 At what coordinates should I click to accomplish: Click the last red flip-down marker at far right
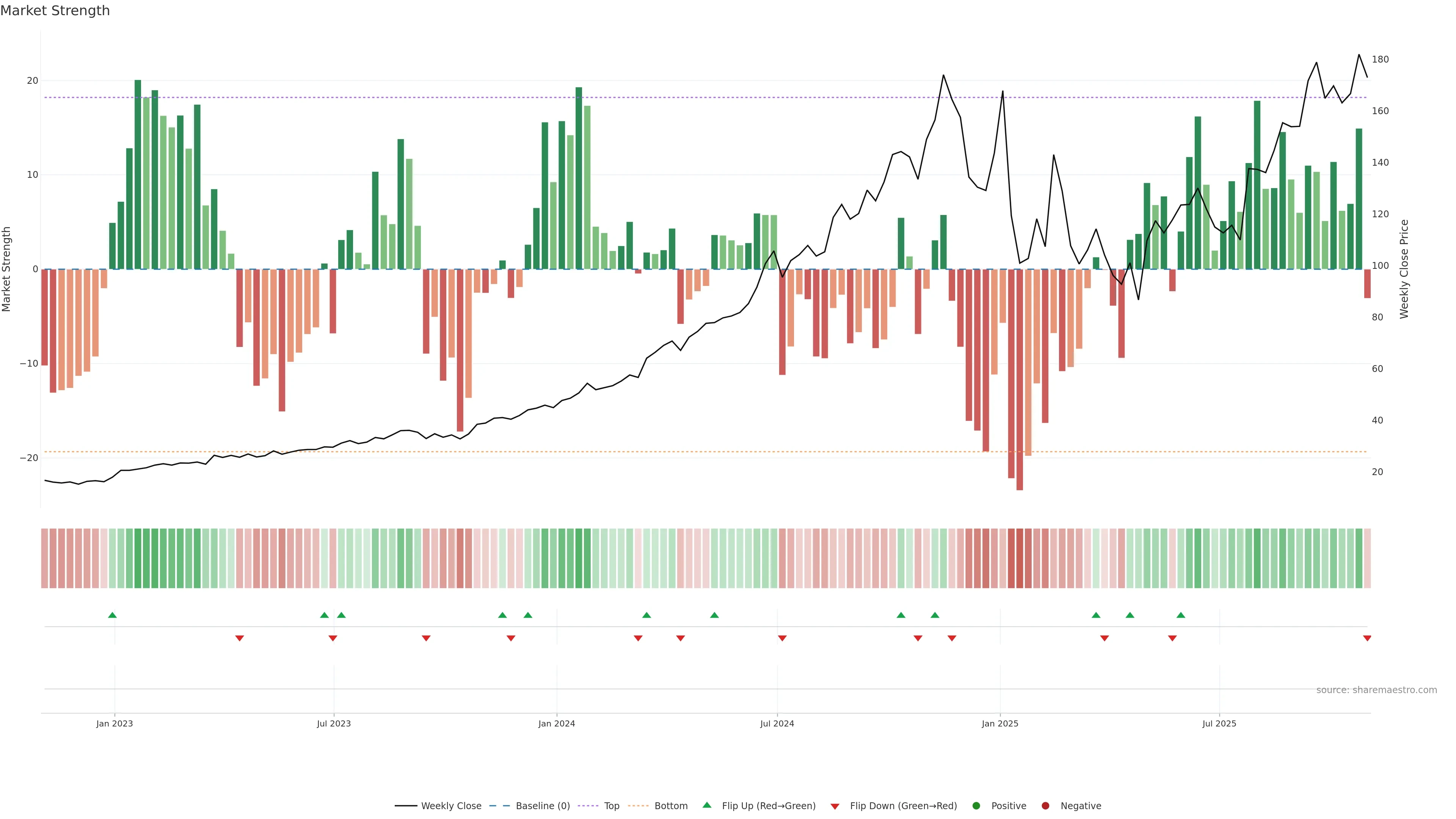(x=1367, y=638)
